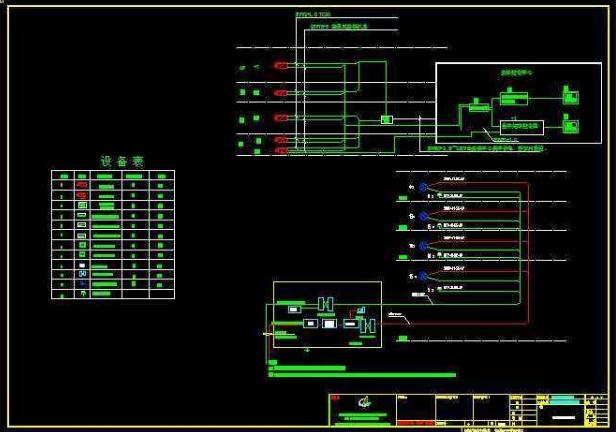Screen dimensions: 616x432
Task: Select the topmost red device in wiring diagram
Action: point(281,66)
